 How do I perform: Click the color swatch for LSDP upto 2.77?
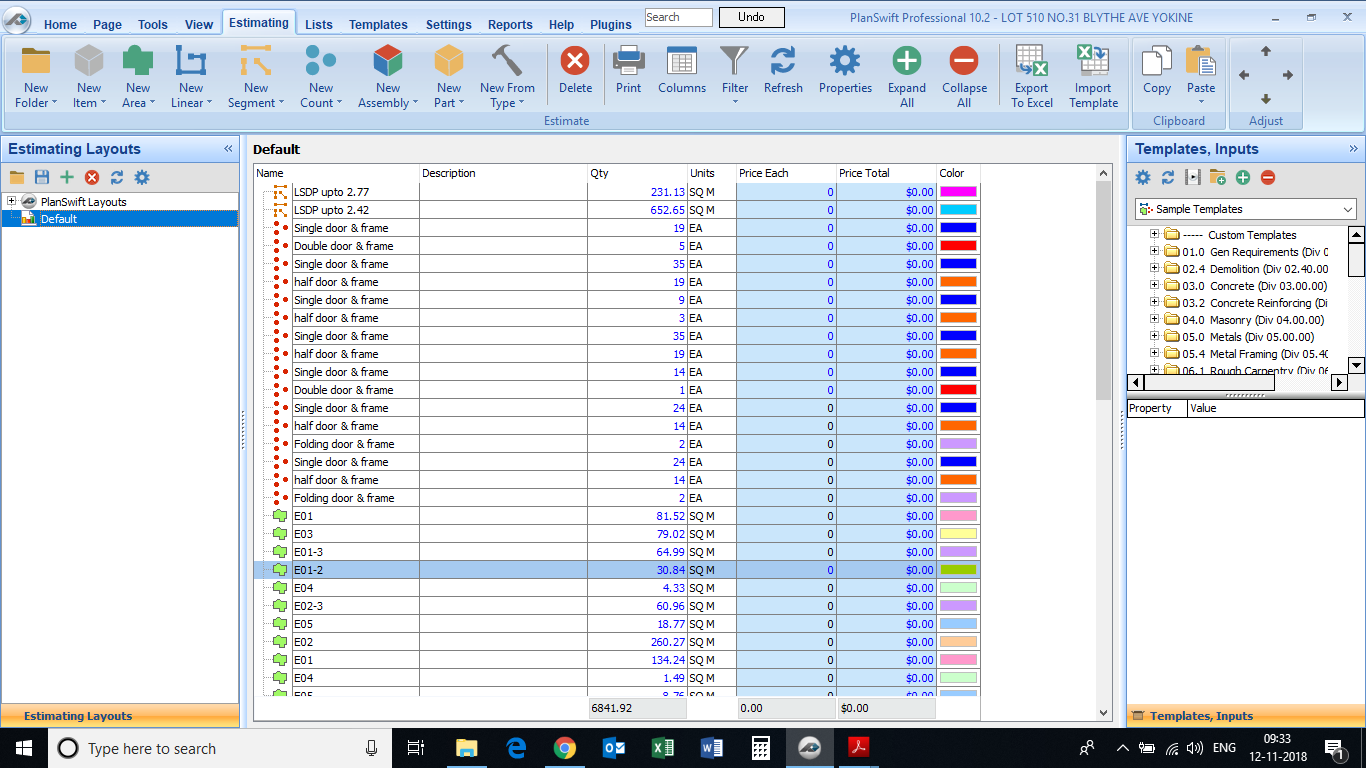click(958, 192)
